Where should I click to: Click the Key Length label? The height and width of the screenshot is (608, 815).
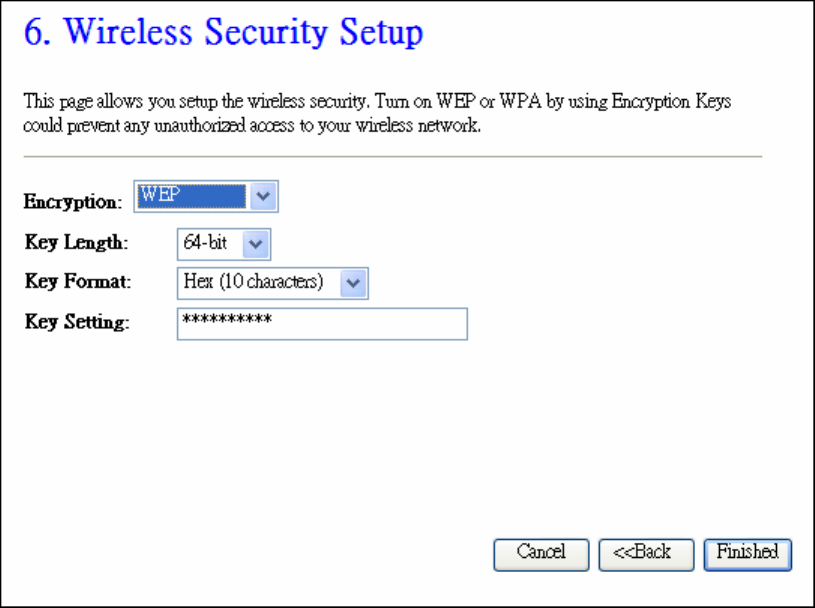(77, 243)
